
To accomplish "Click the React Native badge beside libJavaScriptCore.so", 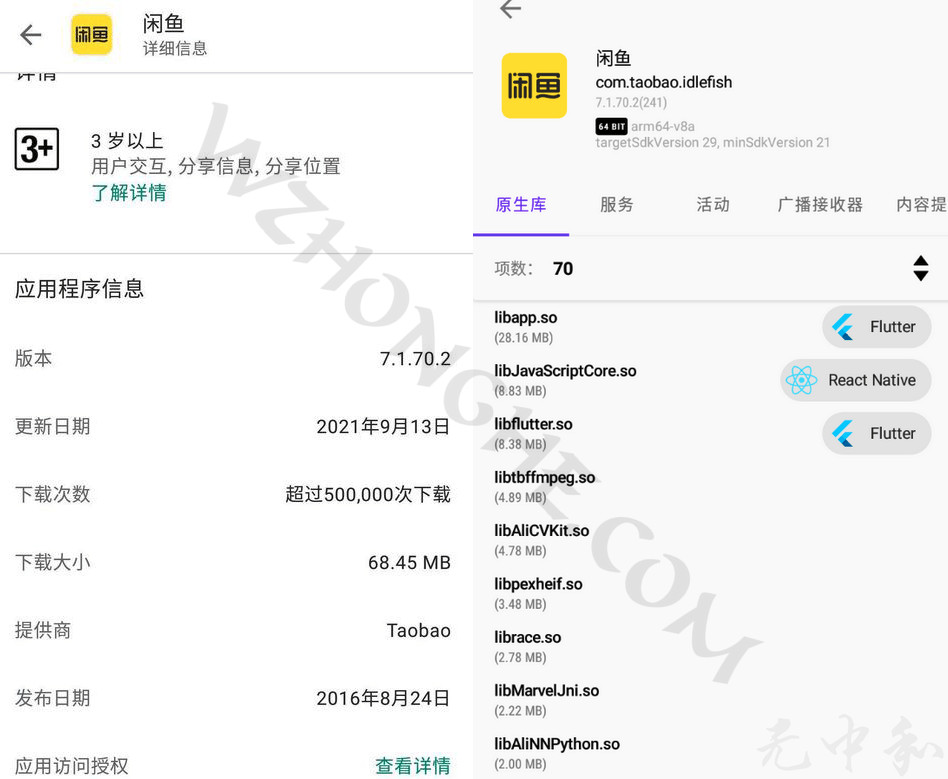I will 855,380.
